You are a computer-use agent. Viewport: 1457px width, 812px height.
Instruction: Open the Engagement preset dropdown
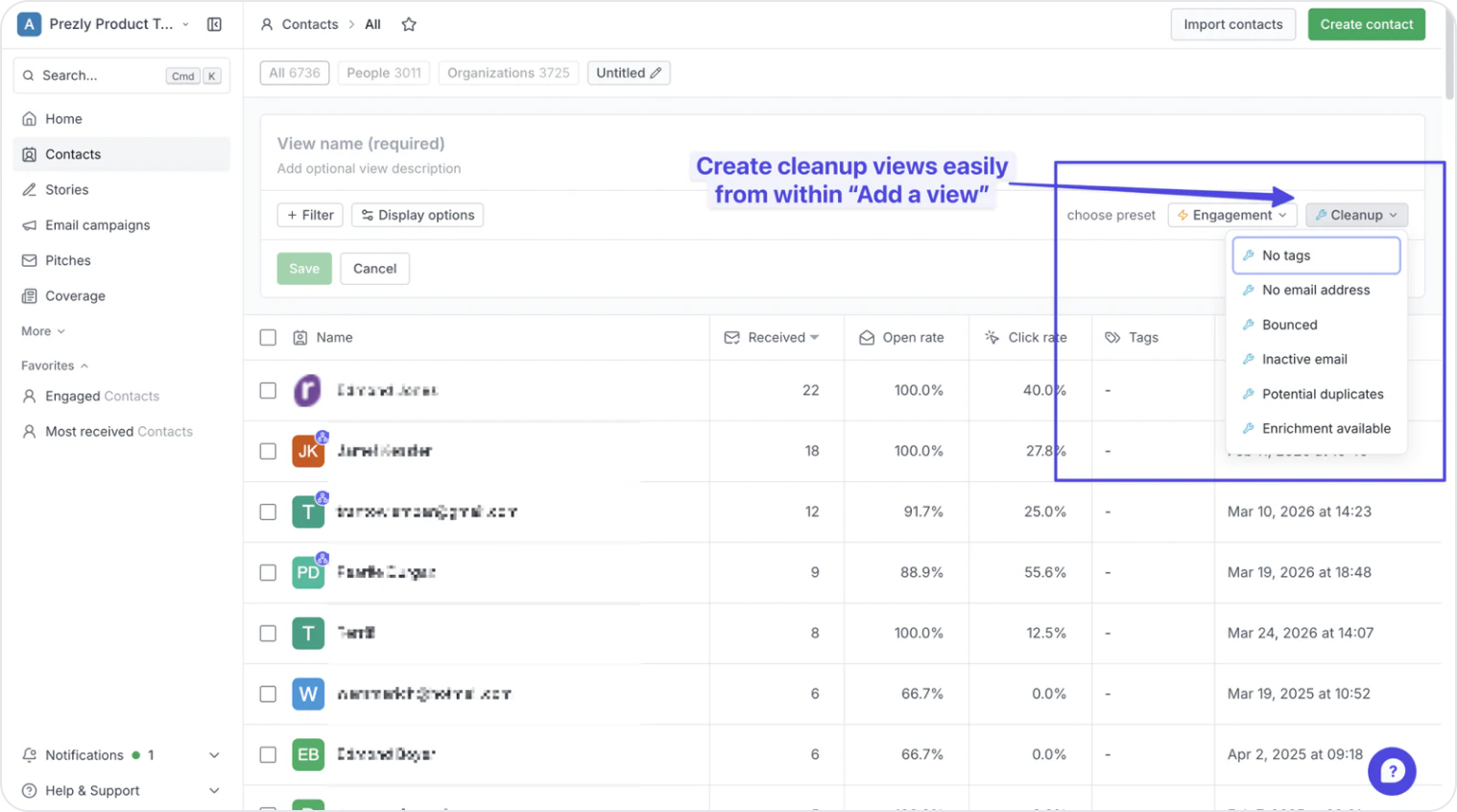click(1232, 215)
